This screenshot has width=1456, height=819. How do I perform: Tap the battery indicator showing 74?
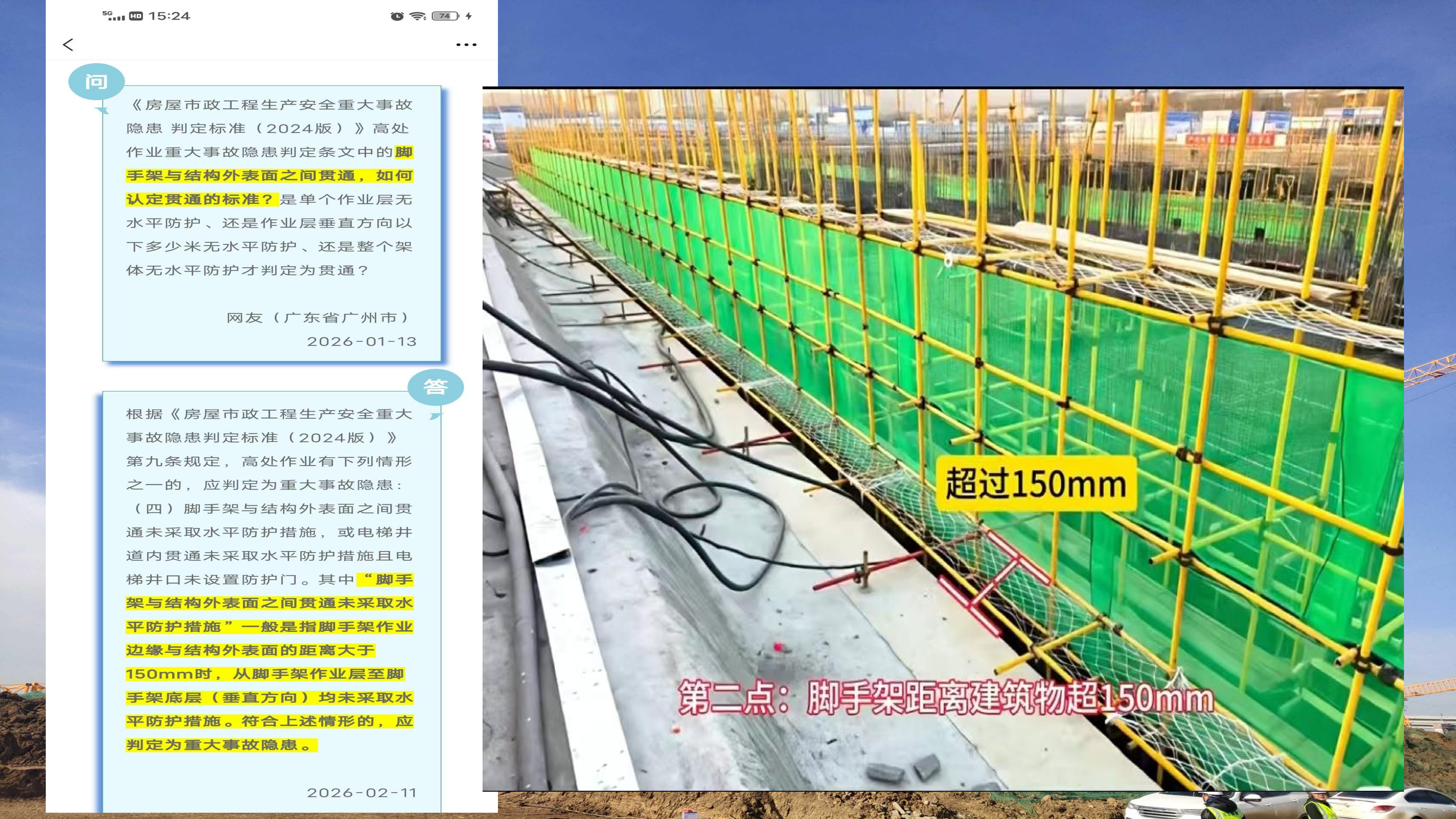point(445,16)
